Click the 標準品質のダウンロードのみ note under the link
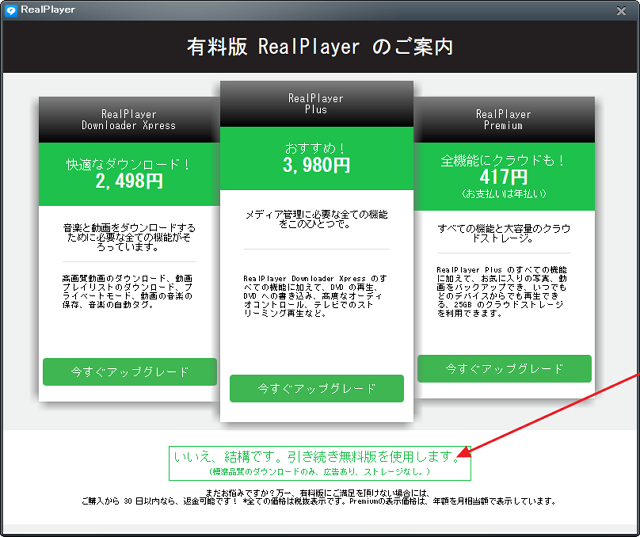Image resolution: width=640 pixels, height=537 pixels. 319,471
